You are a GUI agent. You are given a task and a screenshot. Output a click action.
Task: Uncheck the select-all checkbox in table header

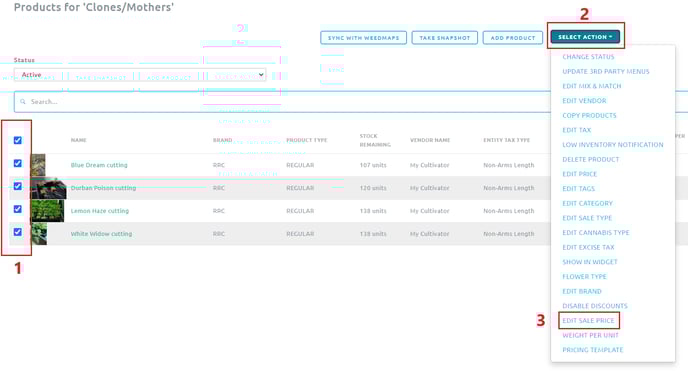(18, 140)
